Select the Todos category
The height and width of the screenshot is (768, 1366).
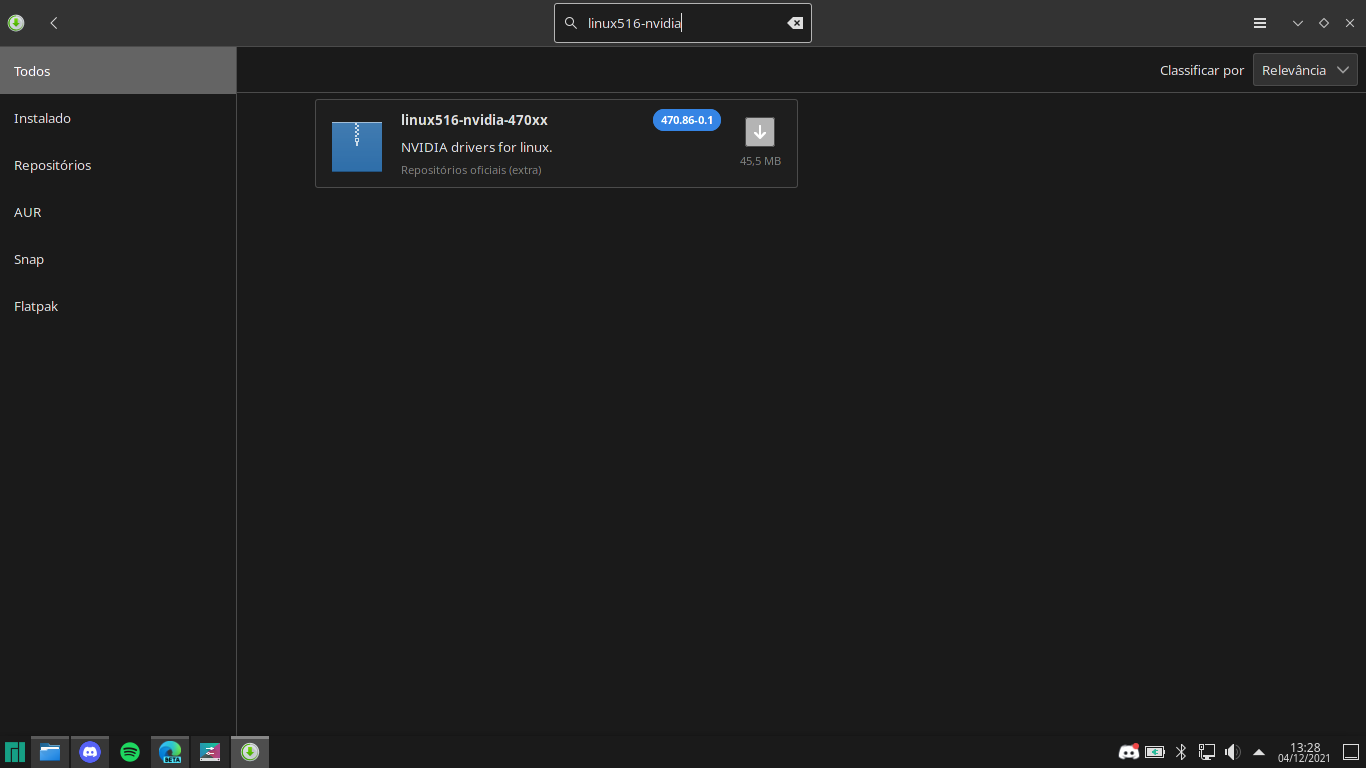coord(118,71)
